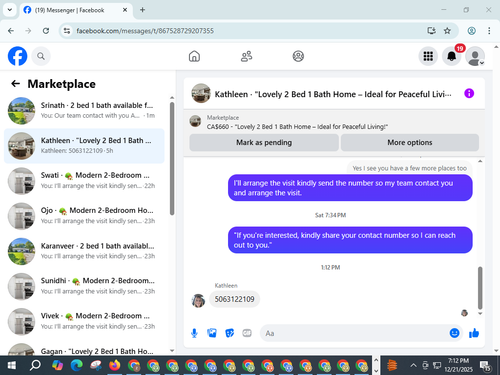Viewport: 500px width, 375px height.
Task: Select Kathleen's Lovely 2 Bed conversation
Action: 84,146
